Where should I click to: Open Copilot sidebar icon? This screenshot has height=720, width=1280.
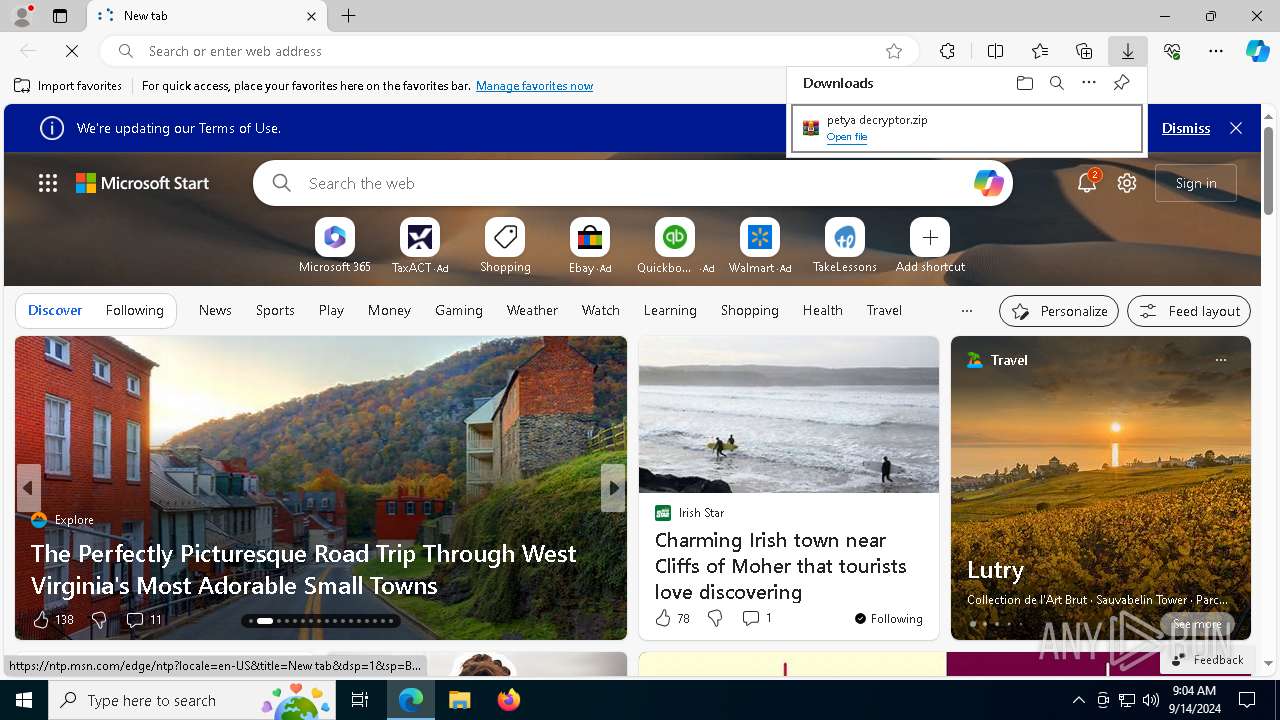[1257, 51]
